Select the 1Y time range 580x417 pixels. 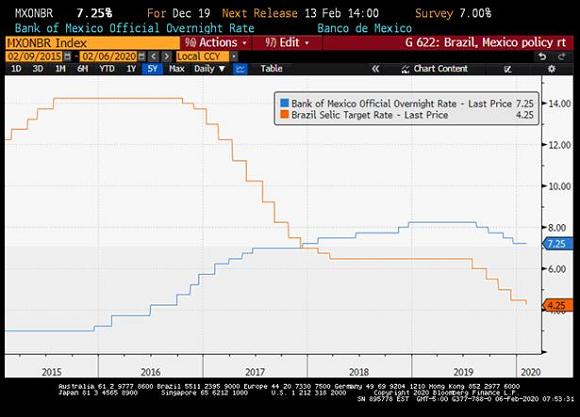pyautogui.click(x=131, y=69)
